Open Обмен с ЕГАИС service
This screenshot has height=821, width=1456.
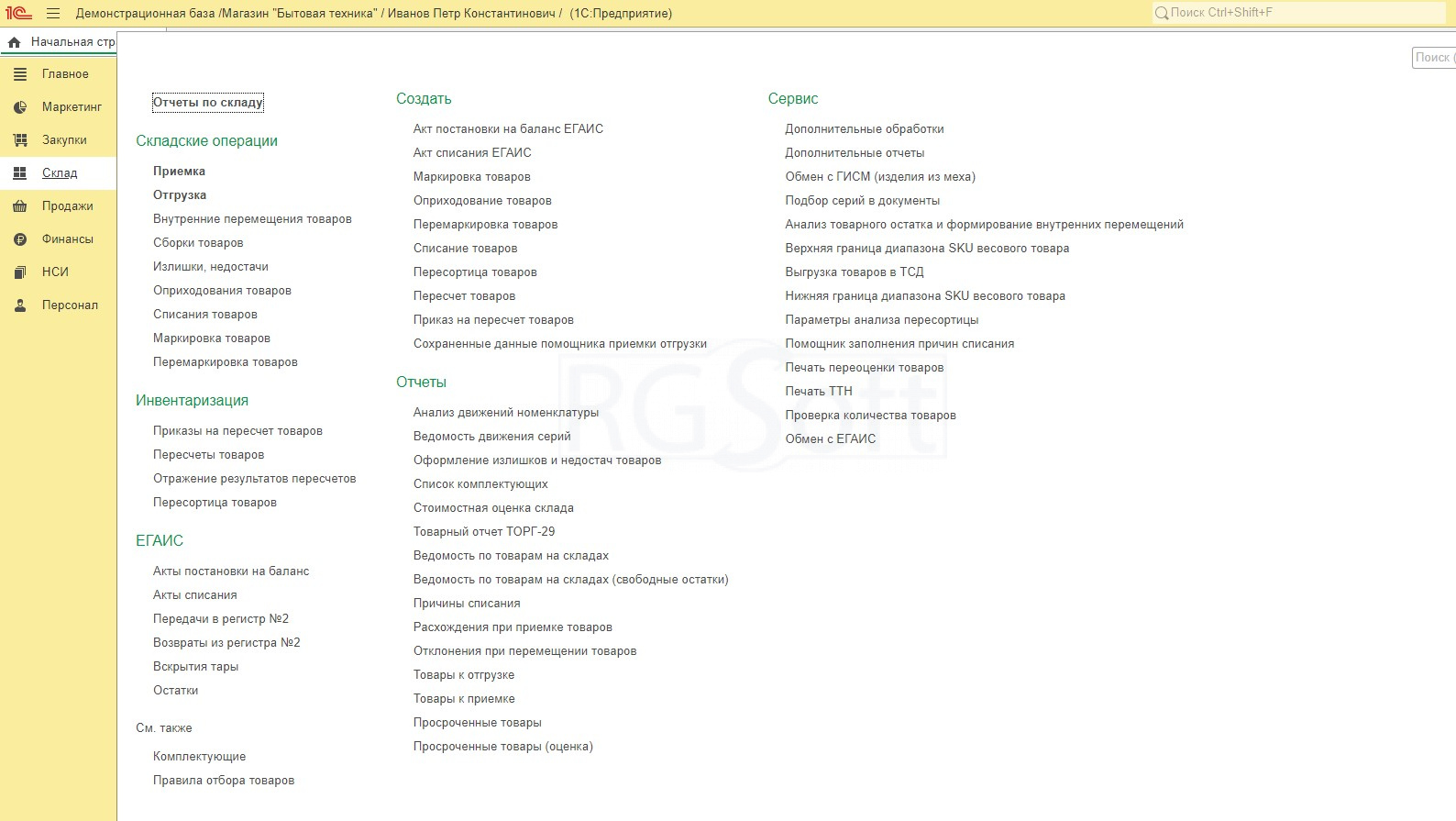click(x=831, y=439)
